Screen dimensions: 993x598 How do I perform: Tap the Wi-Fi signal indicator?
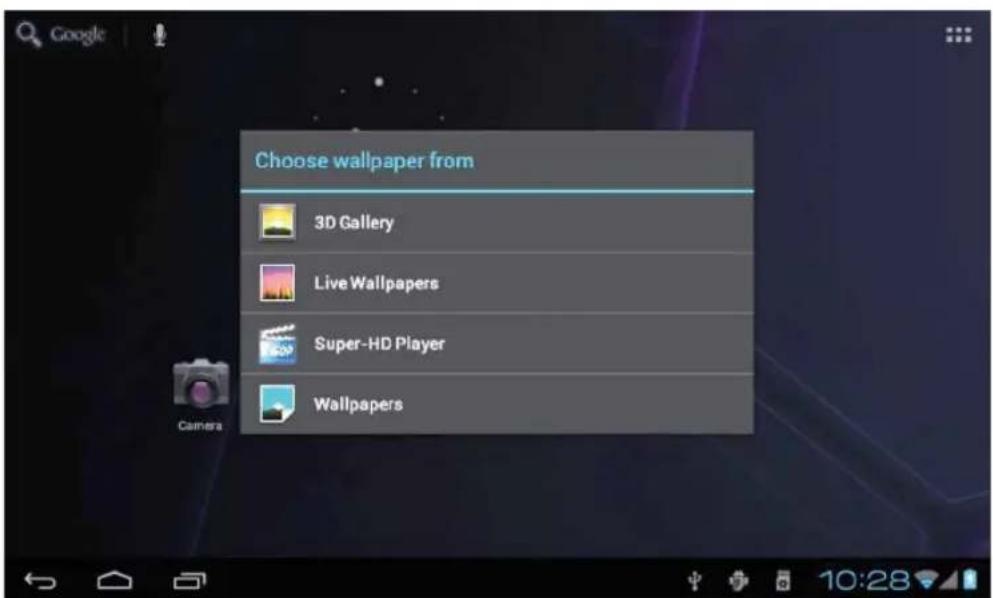tap(926, 579)
